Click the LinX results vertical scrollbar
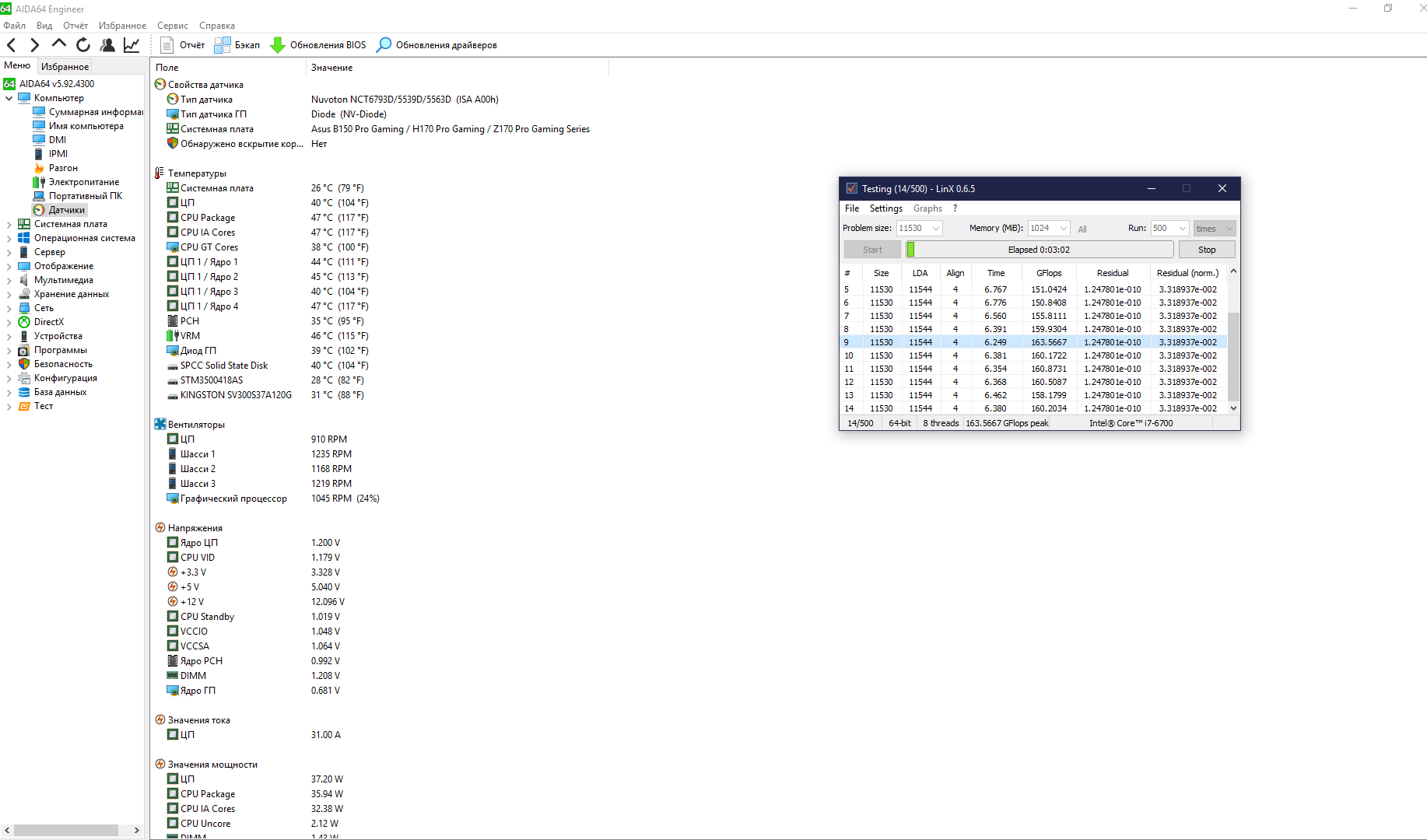This screenshot has height=840, width=1427. click(1233, 350)
